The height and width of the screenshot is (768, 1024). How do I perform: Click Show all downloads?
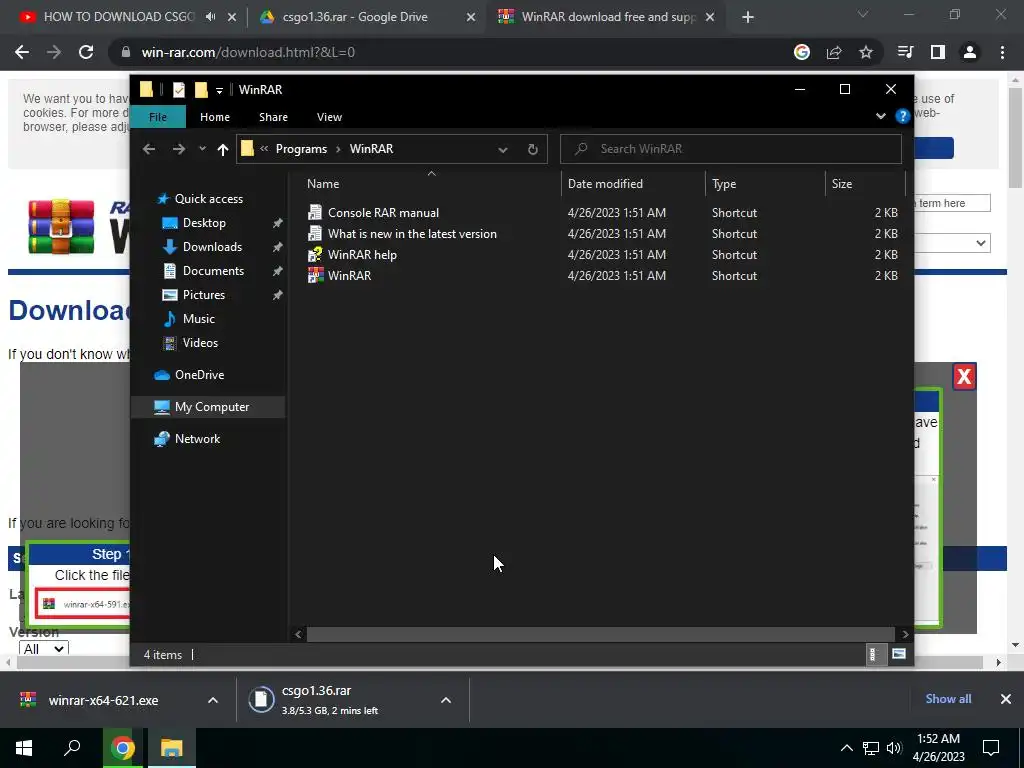(948, 699)
